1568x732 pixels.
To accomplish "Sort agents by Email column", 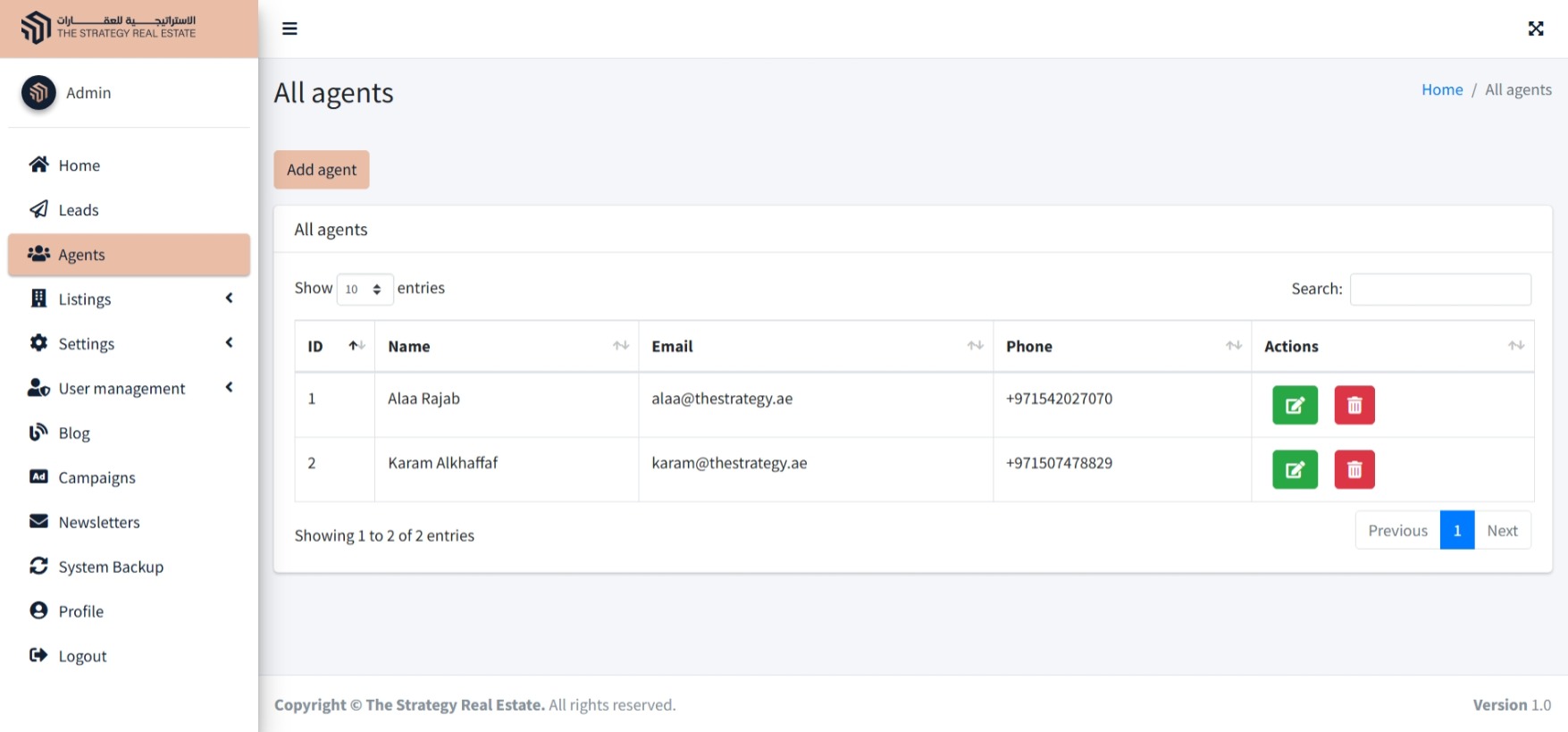I will tap(816, 346).
